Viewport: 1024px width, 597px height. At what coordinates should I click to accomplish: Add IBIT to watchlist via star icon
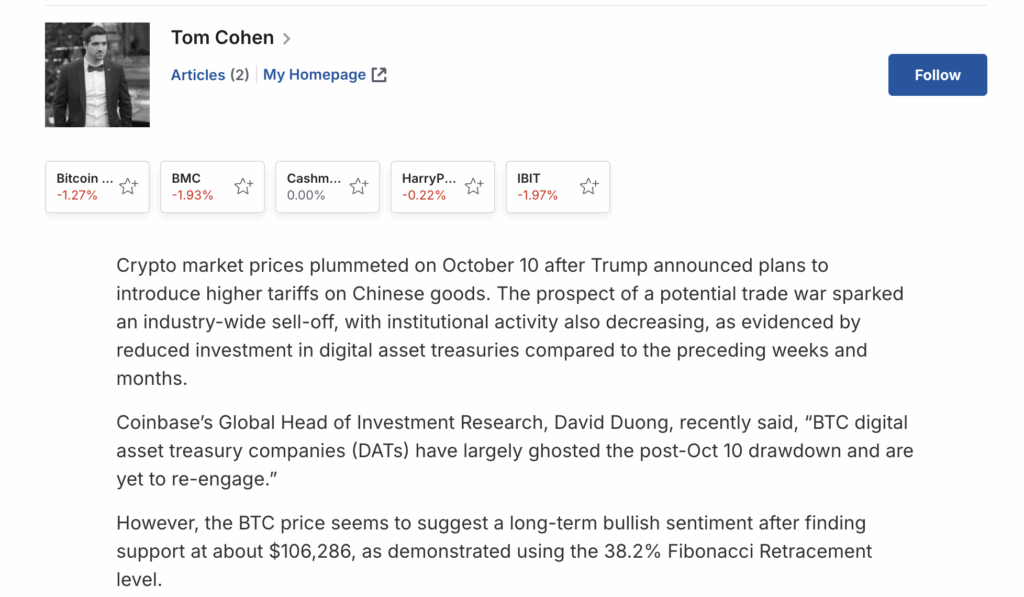click(x=589, y=186)
